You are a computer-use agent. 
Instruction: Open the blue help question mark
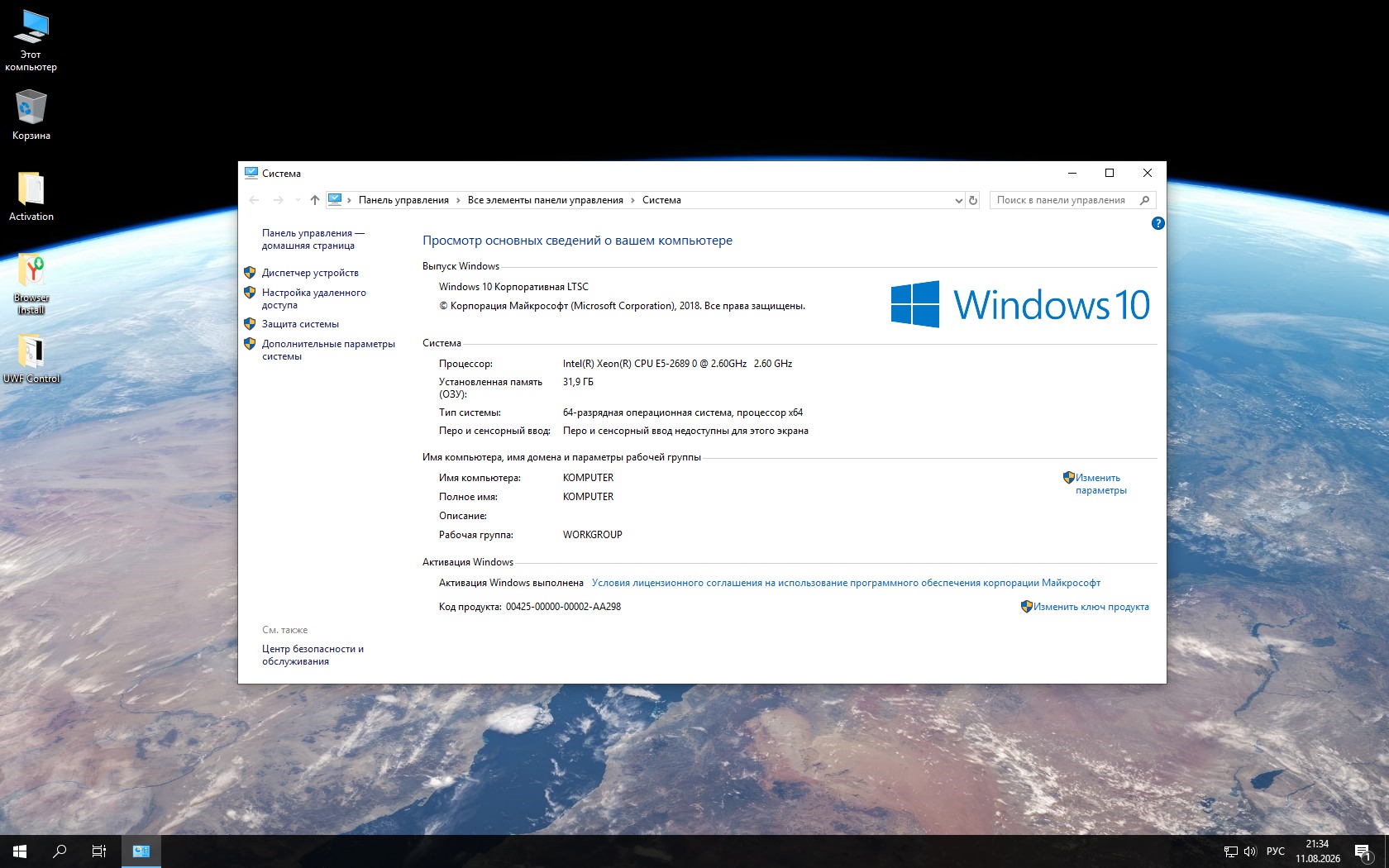pos(1157,223)
